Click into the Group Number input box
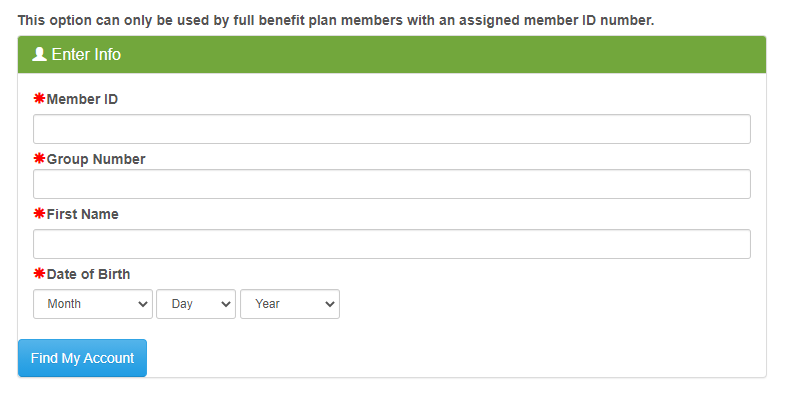The image size is (792, 394). [392, 184]
